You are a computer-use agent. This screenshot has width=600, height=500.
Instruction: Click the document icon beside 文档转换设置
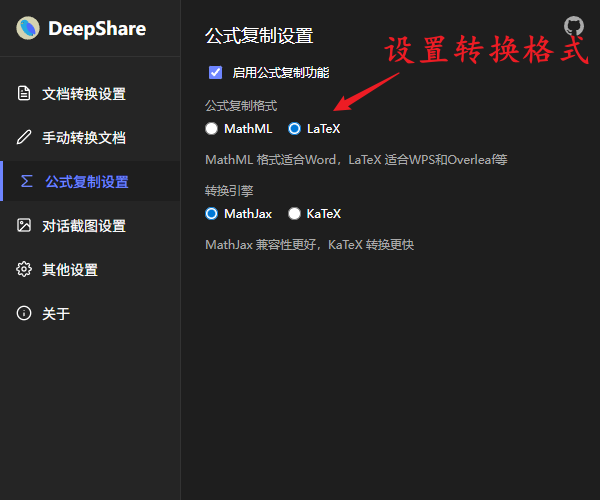[24, 93]
